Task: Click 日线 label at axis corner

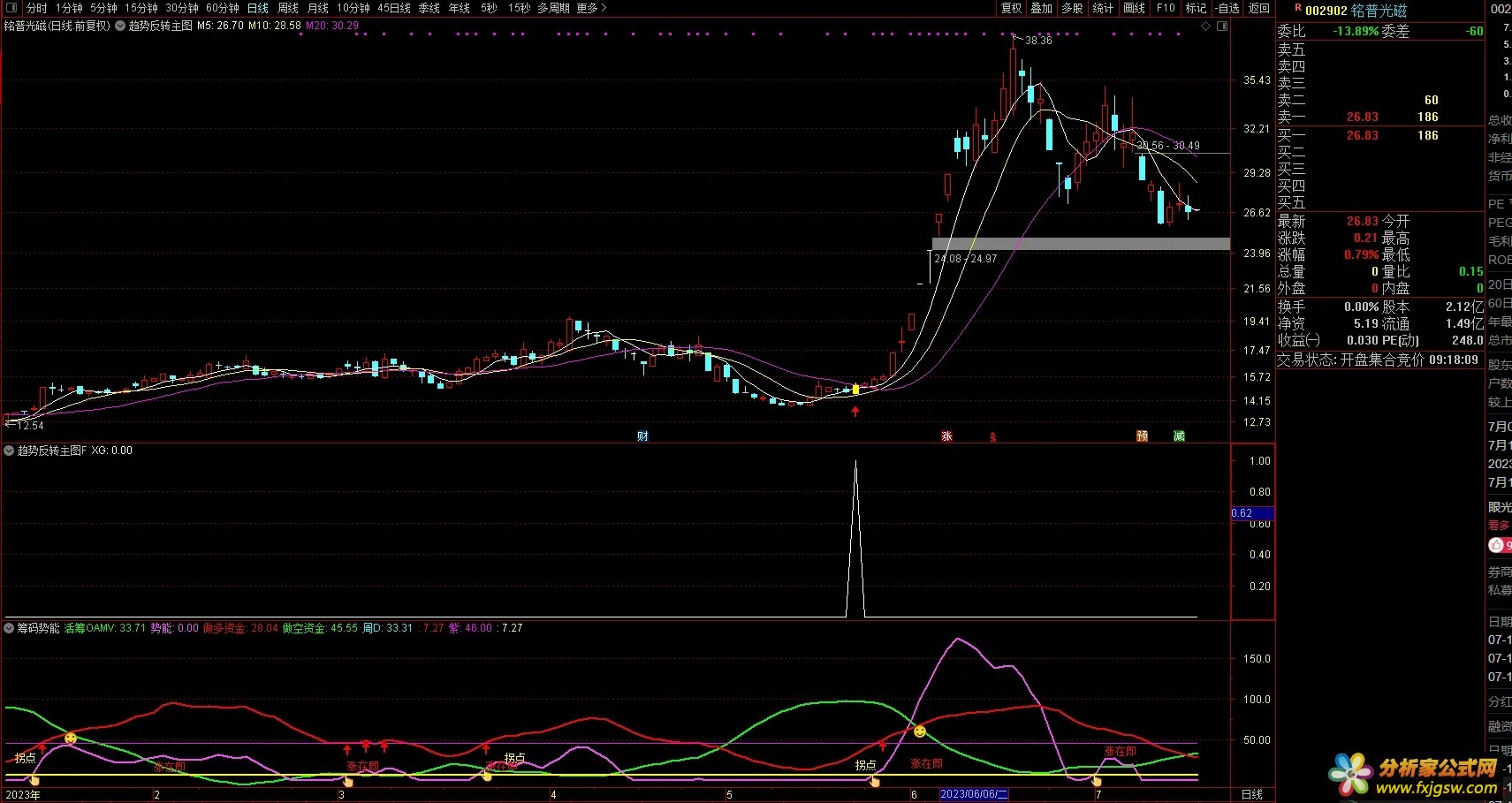Action: tap(1252, 794)
